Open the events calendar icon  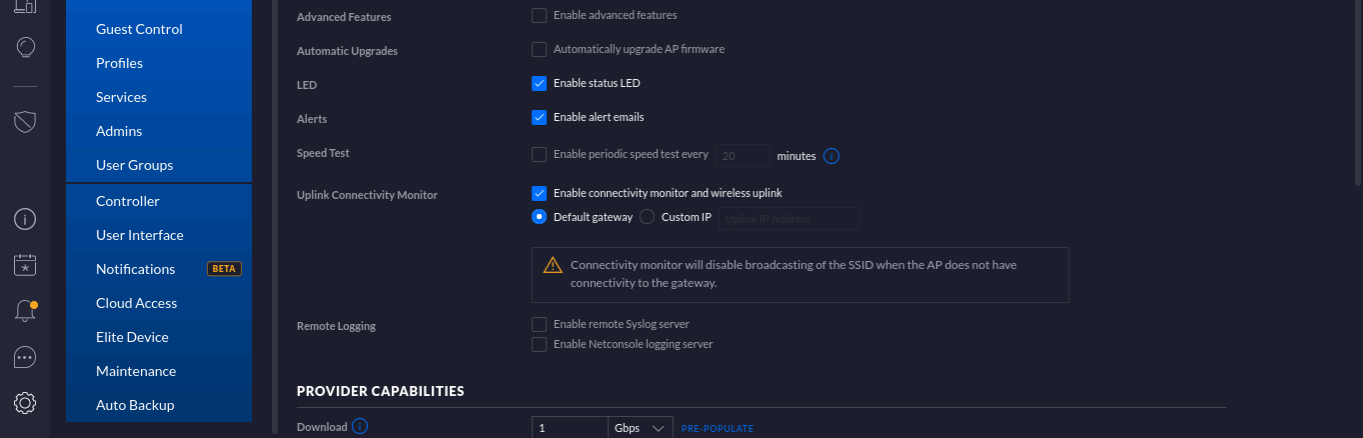[25, 265]
